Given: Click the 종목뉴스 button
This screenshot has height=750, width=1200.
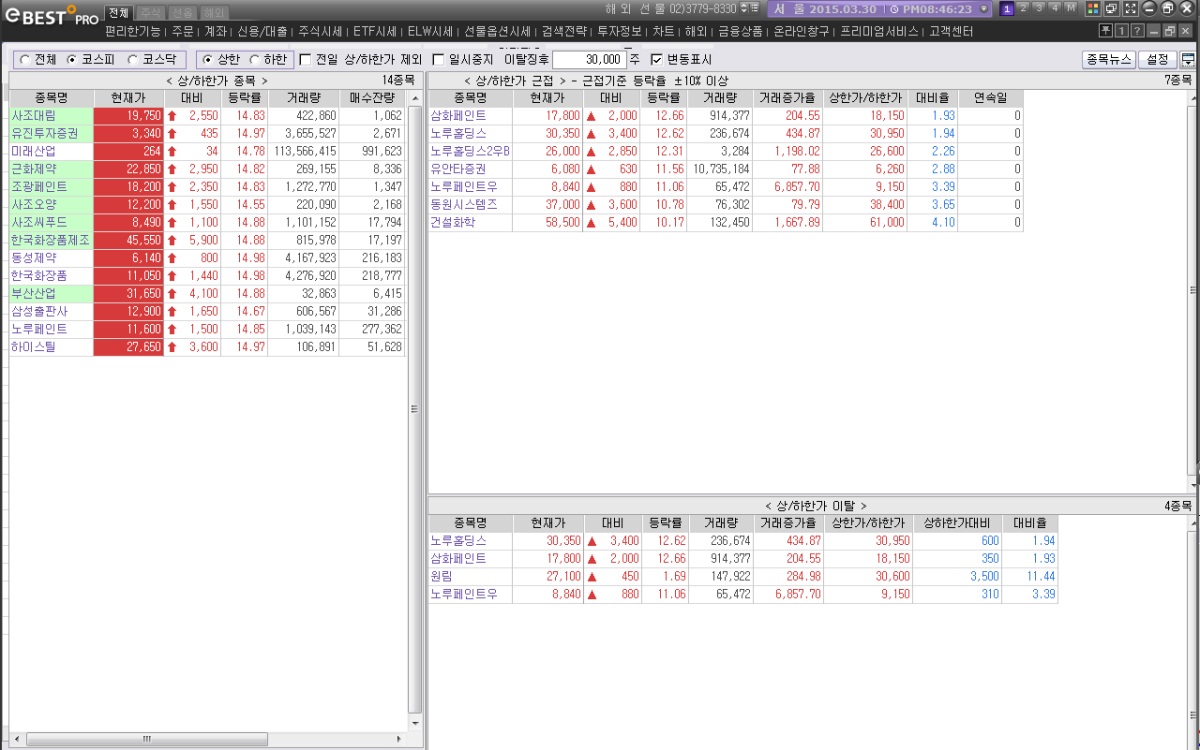Looking at the screenshot, I should tap(1109, 60).
